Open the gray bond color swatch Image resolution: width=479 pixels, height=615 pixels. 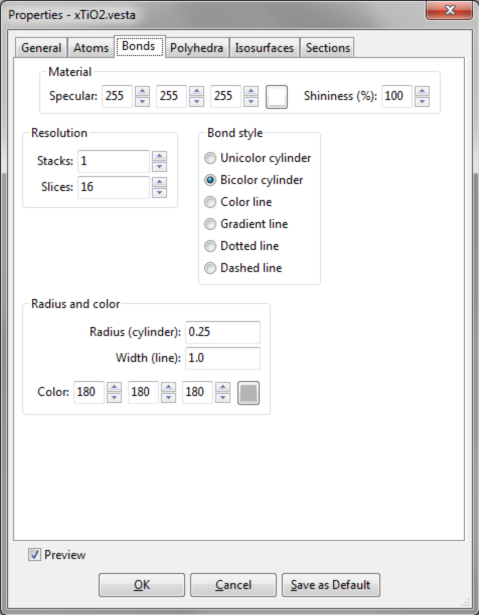(x=248, y=393)
